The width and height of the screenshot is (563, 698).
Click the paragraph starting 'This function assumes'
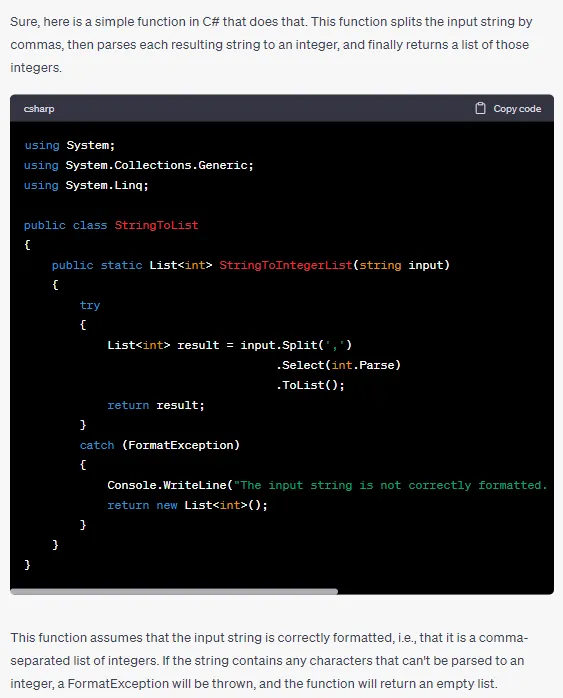coord(269,661)
